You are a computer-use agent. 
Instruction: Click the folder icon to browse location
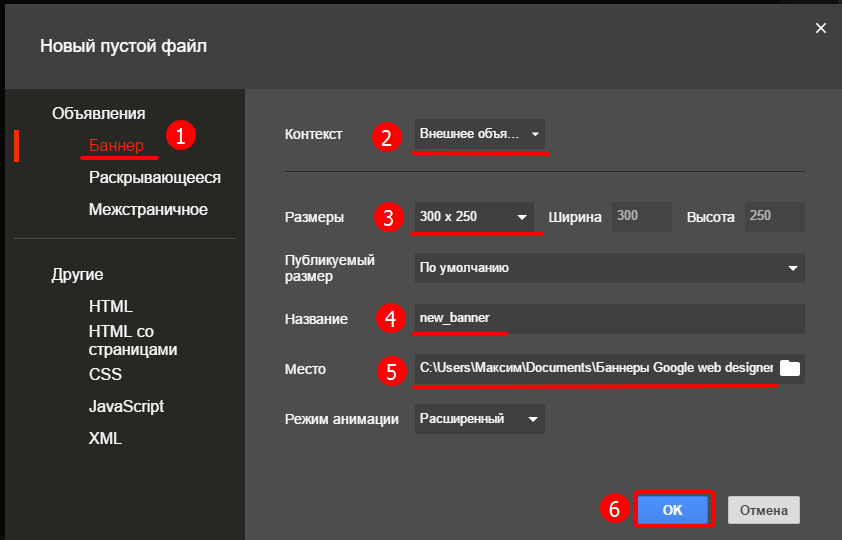pos(790,369)
